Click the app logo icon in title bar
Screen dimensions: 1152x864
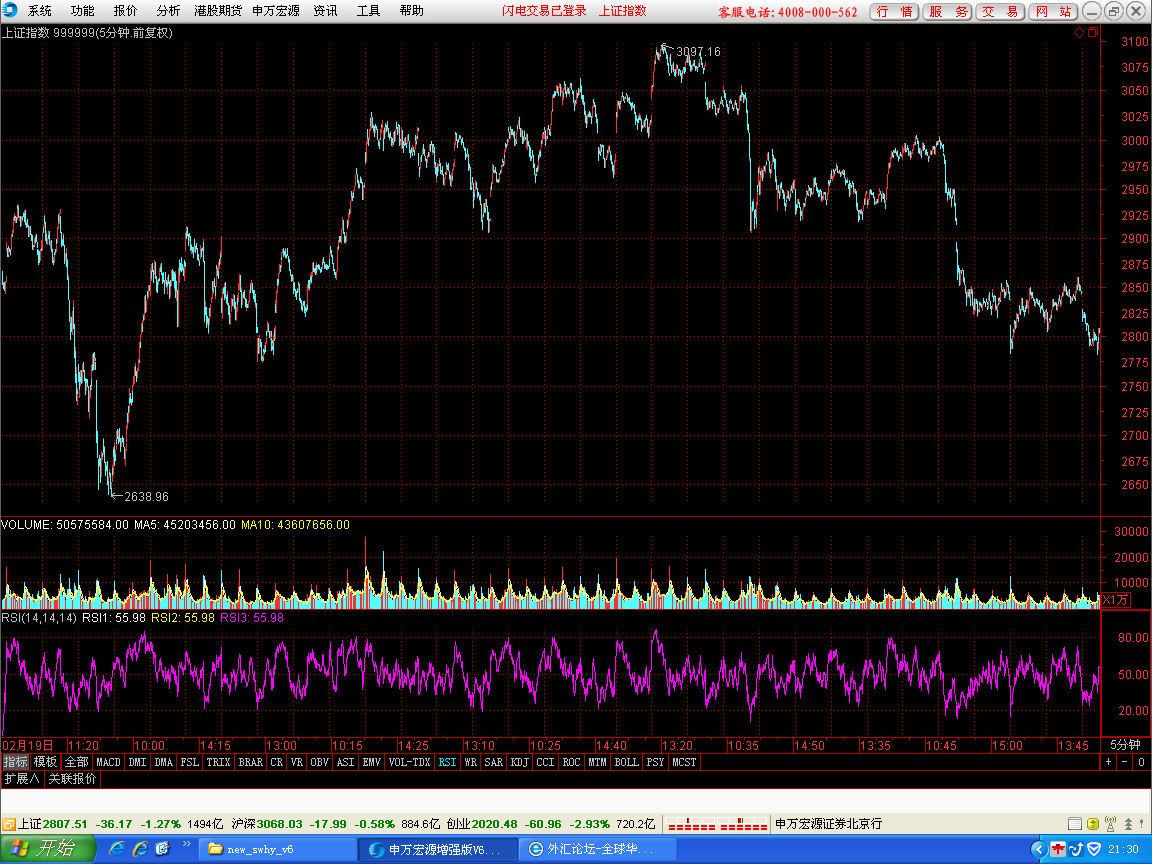[x=10, y=10]
